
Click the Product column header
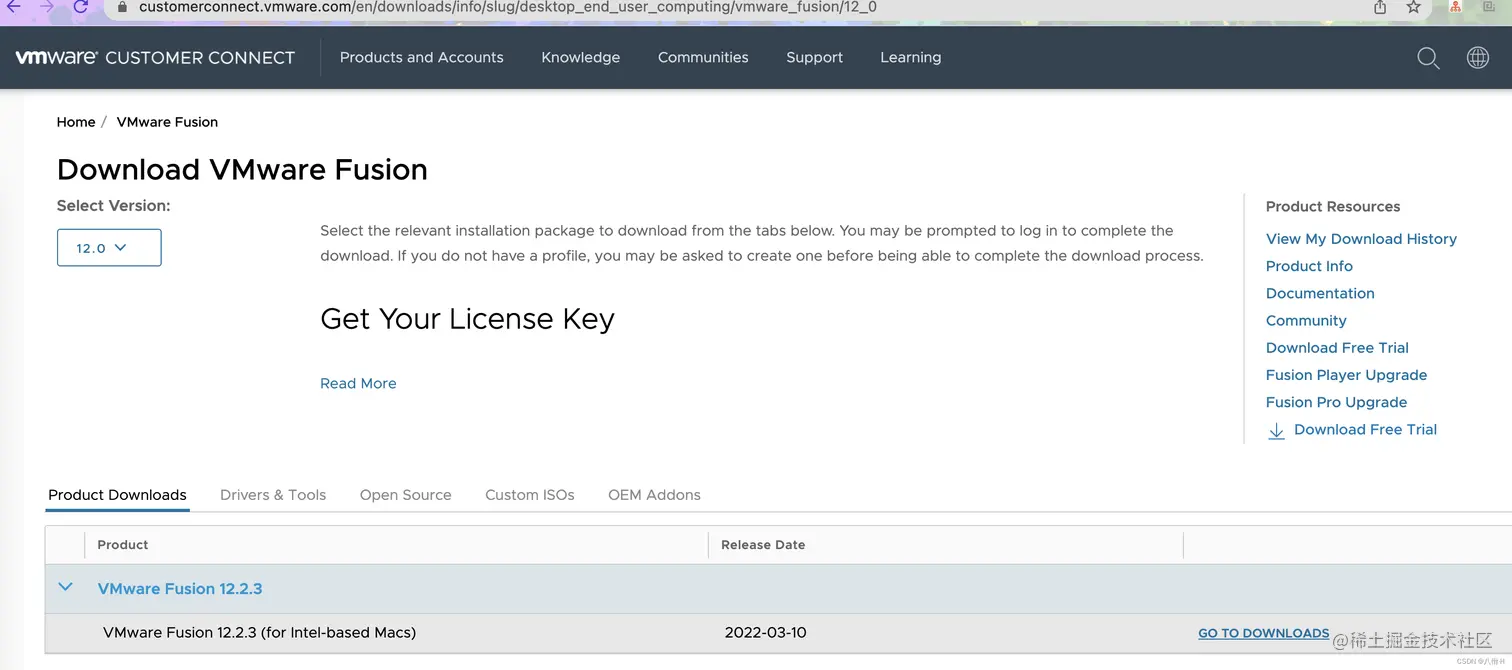tap(123, 545)
